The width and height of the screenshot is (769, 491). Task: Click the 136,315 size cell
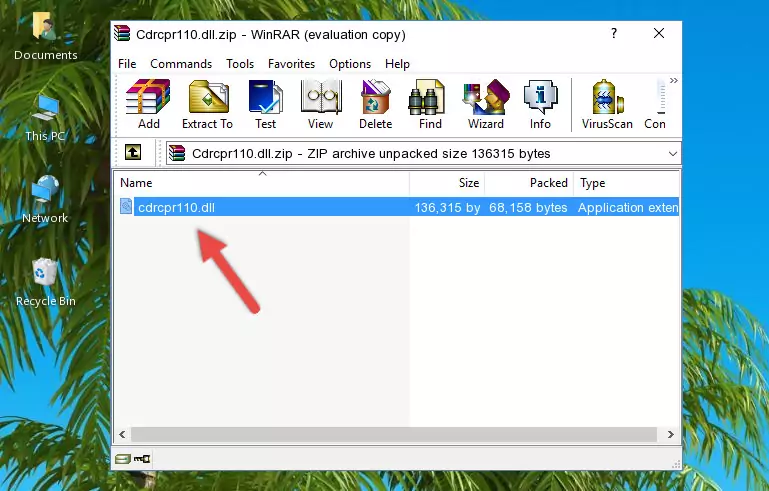pyautogui.click(x=447, y=207)
